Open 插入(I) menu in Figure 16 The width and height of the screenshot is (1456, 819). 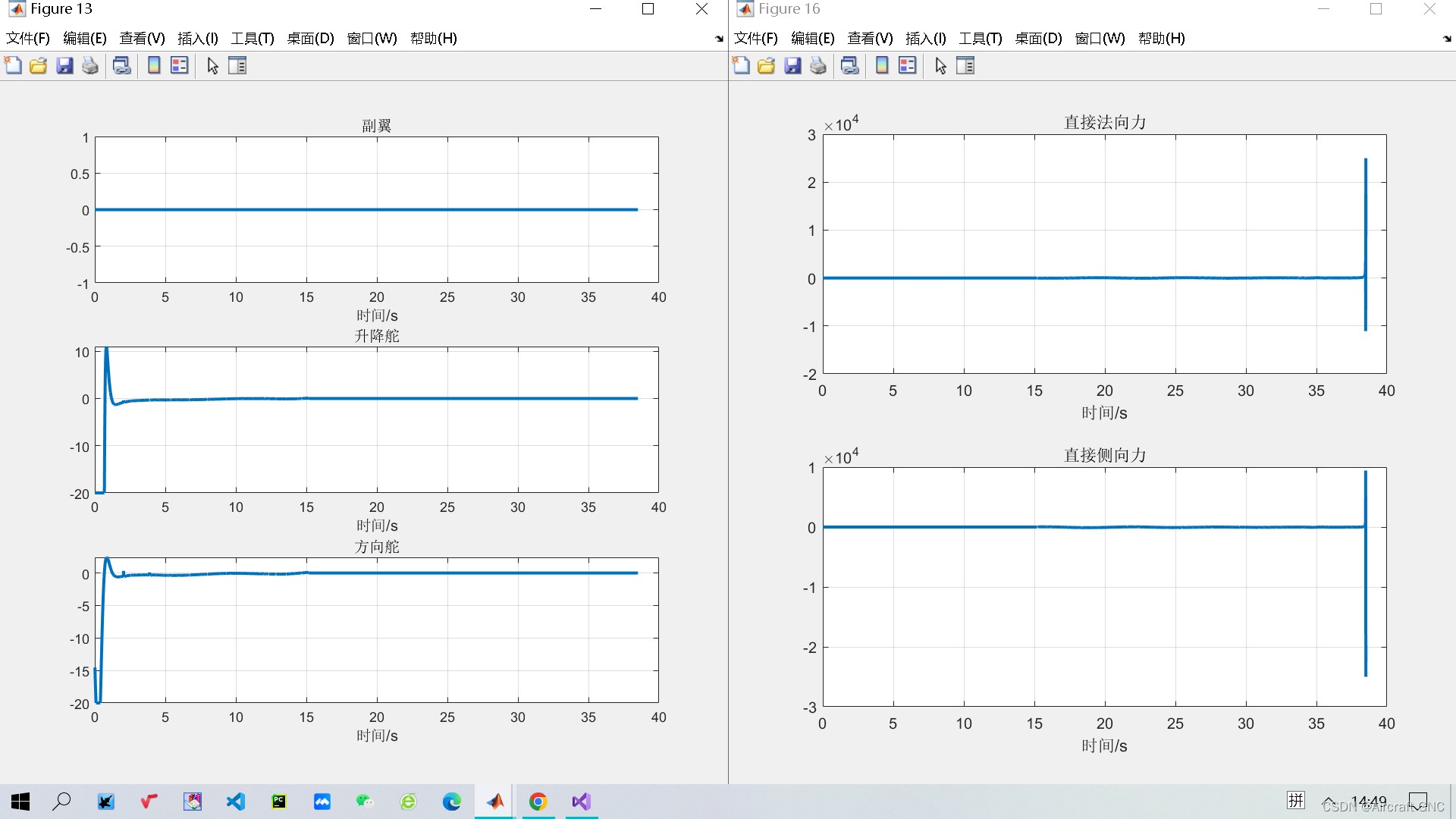coord(925,39)
